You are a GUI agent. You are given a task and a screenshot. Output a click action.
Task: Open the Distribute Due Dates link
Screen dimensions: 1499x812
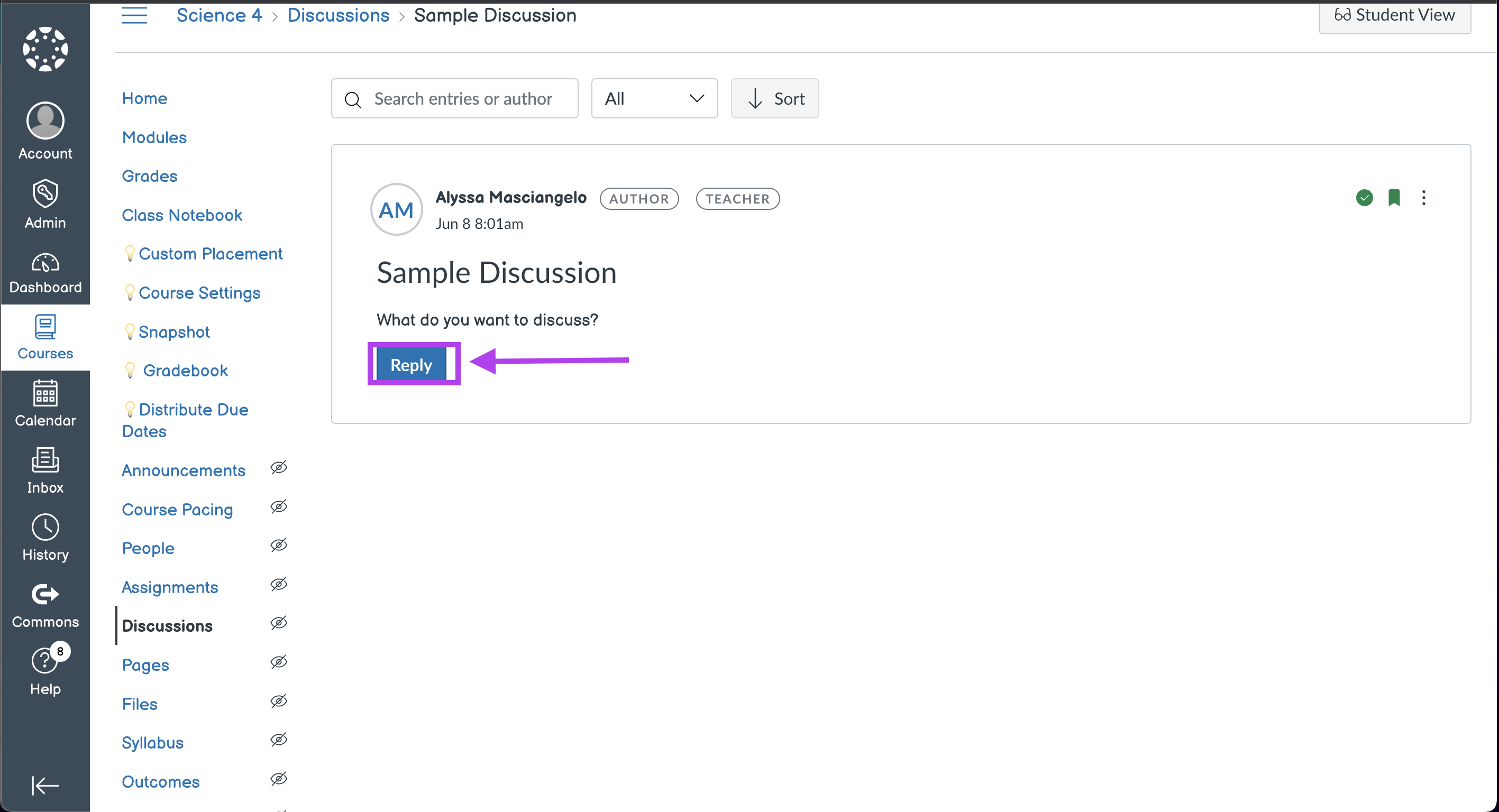(185, 420)
